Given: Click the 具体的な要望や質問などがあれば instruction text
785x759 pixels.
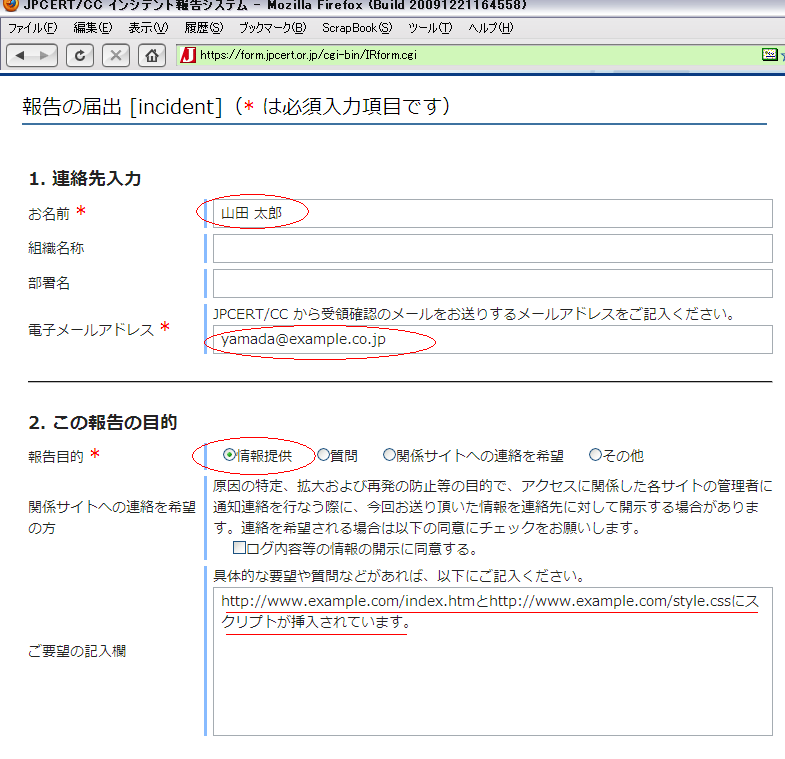Looking at the screenshot, I should [399, 576].
